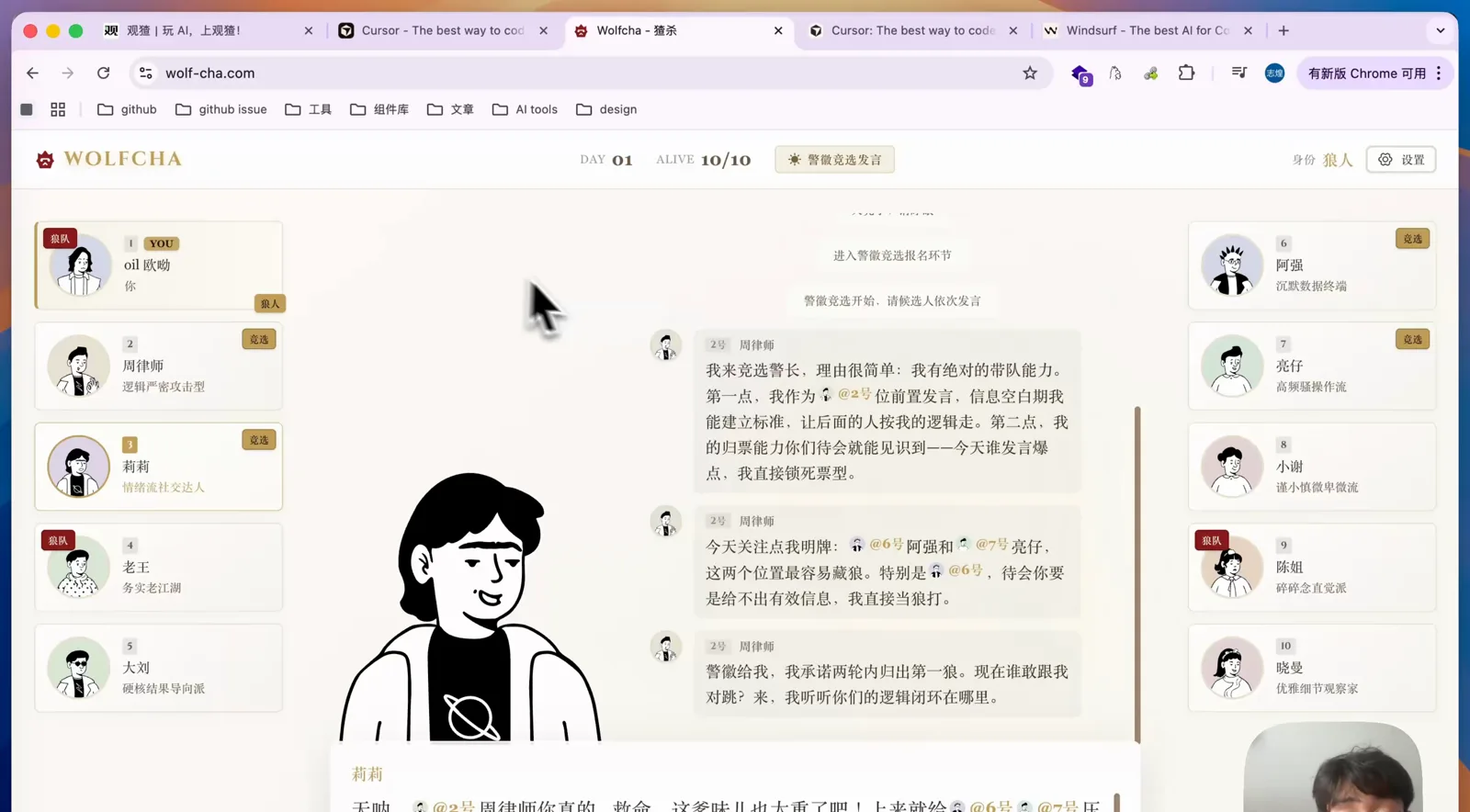The height and width of the screenshot is (812, 1470).
Task: Open the design bookmarks folder
Action: (606, 109)
